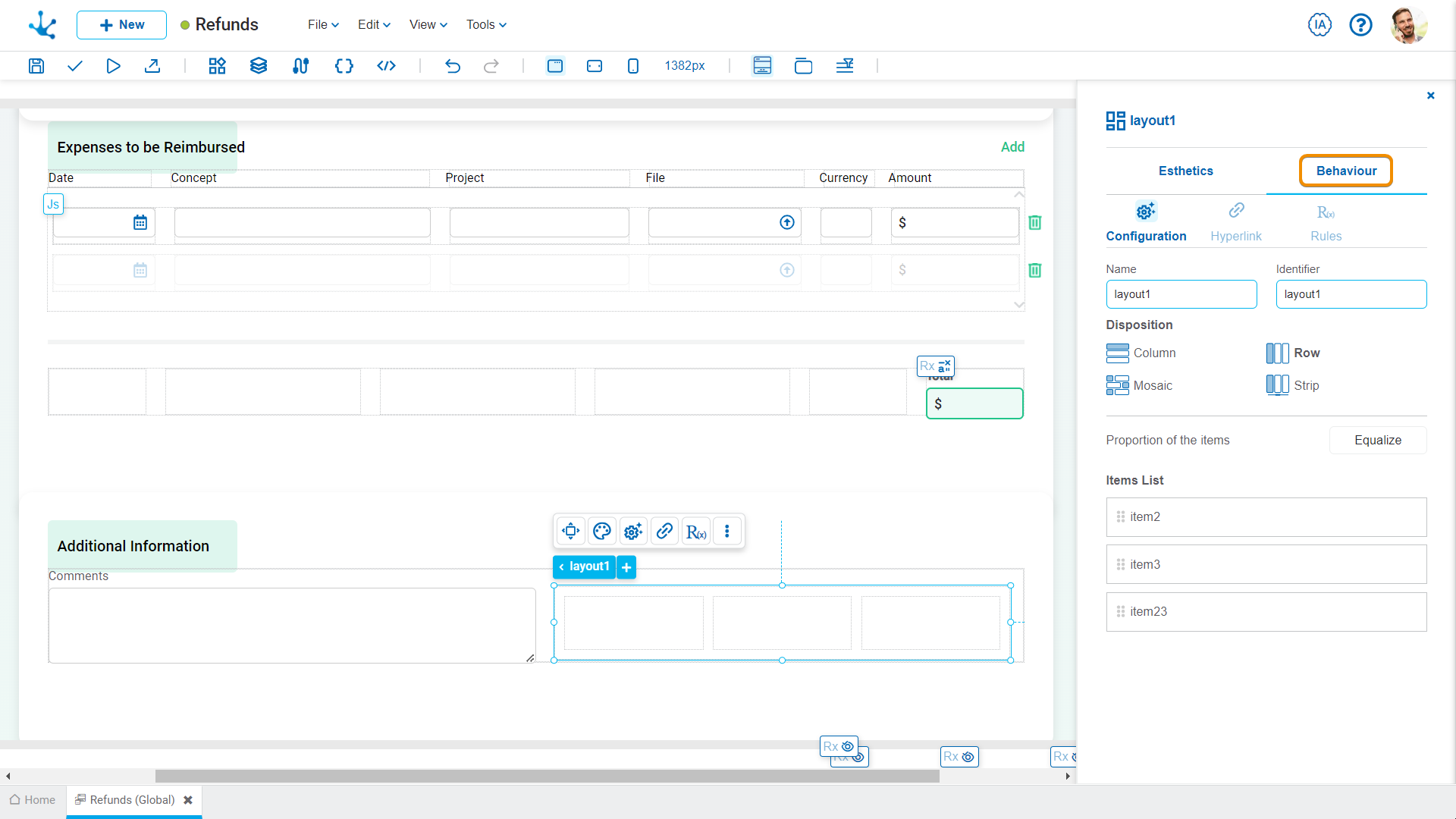Click the redo icon

pyautogui.click(x=492, y=65)
